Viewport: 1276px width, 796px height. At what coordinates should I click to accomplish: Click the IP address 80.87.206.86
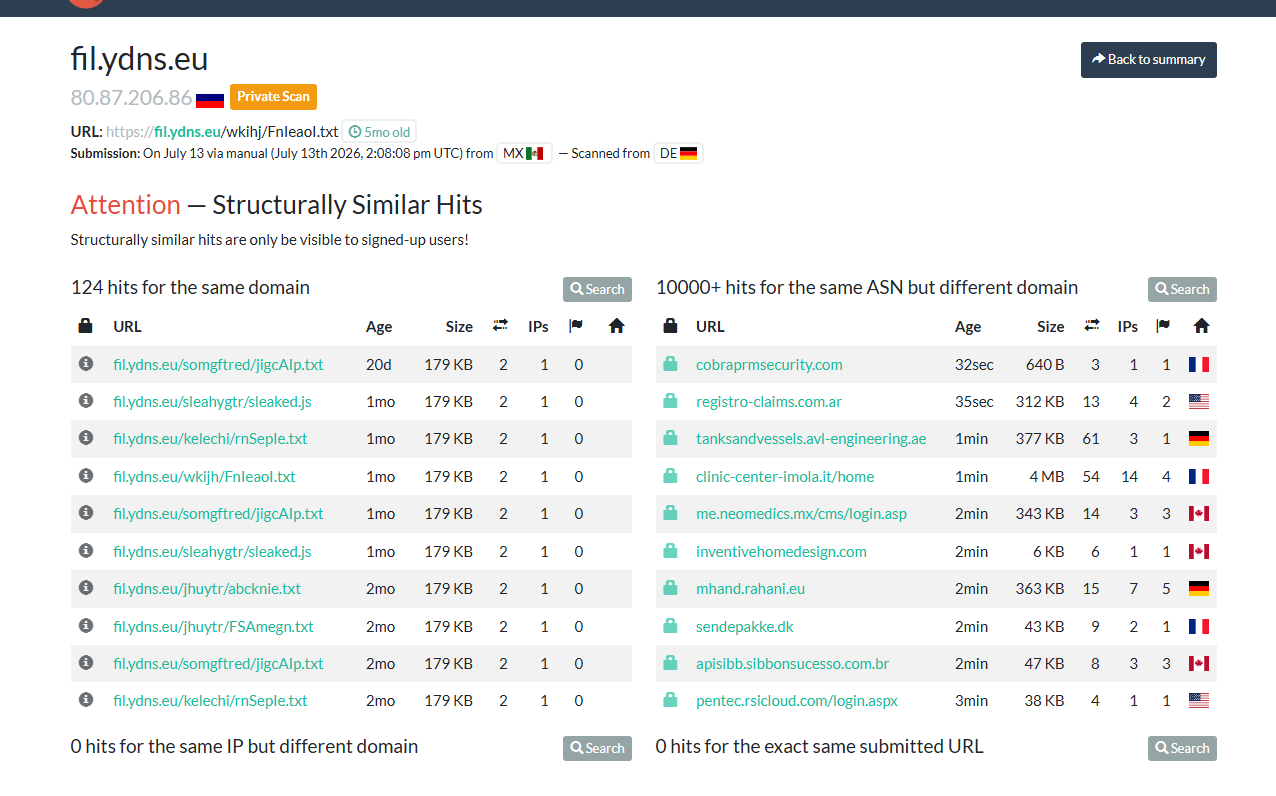[131, 97]
